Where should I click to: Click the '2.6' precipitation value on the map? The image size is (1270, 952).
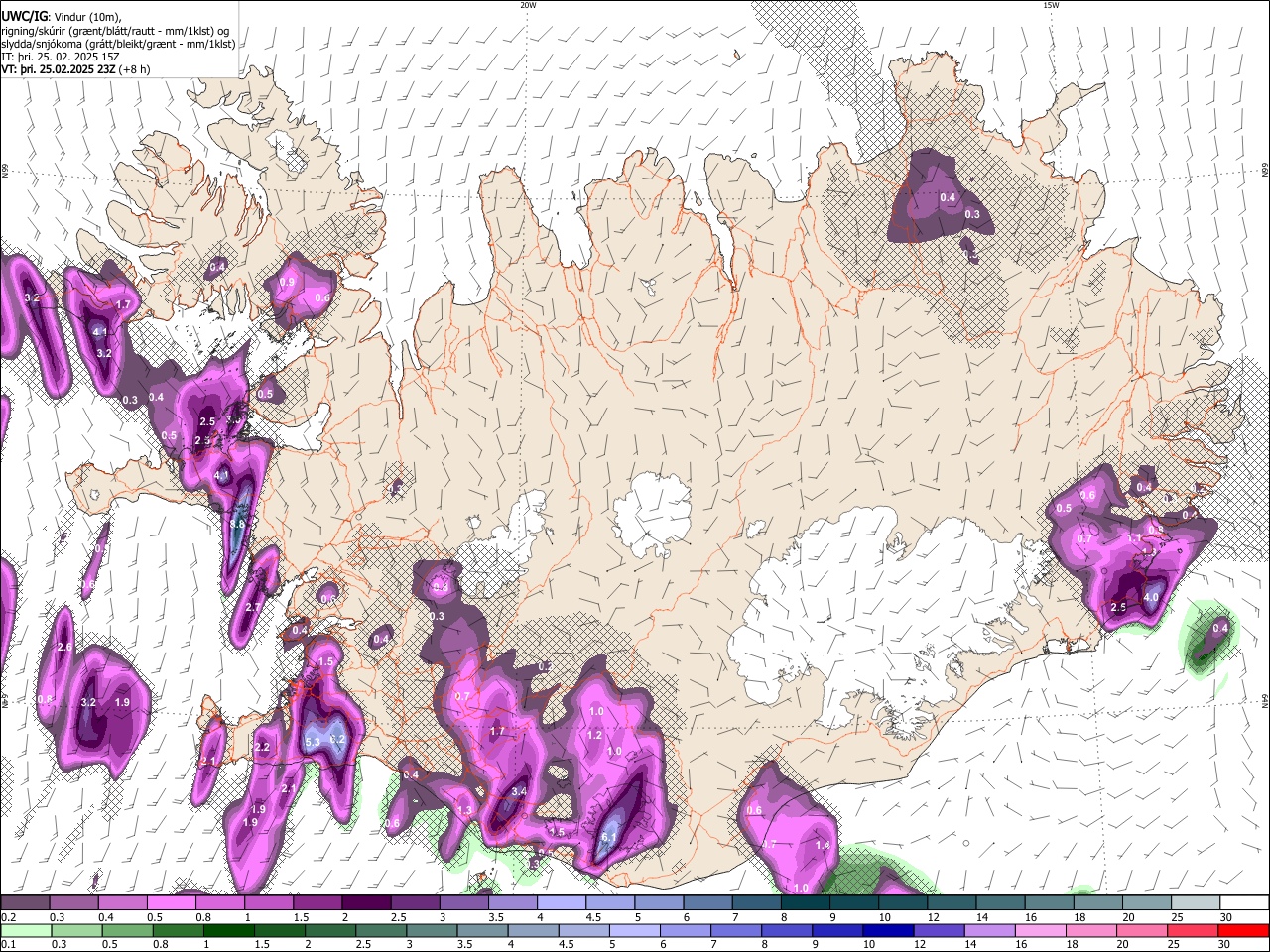coord(64,647)
